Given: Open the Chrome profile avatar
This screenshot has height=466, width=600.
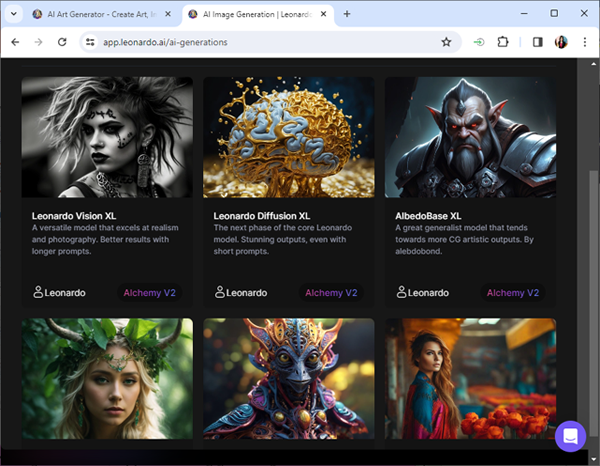Looking at the screenshot, I should 561,42.
